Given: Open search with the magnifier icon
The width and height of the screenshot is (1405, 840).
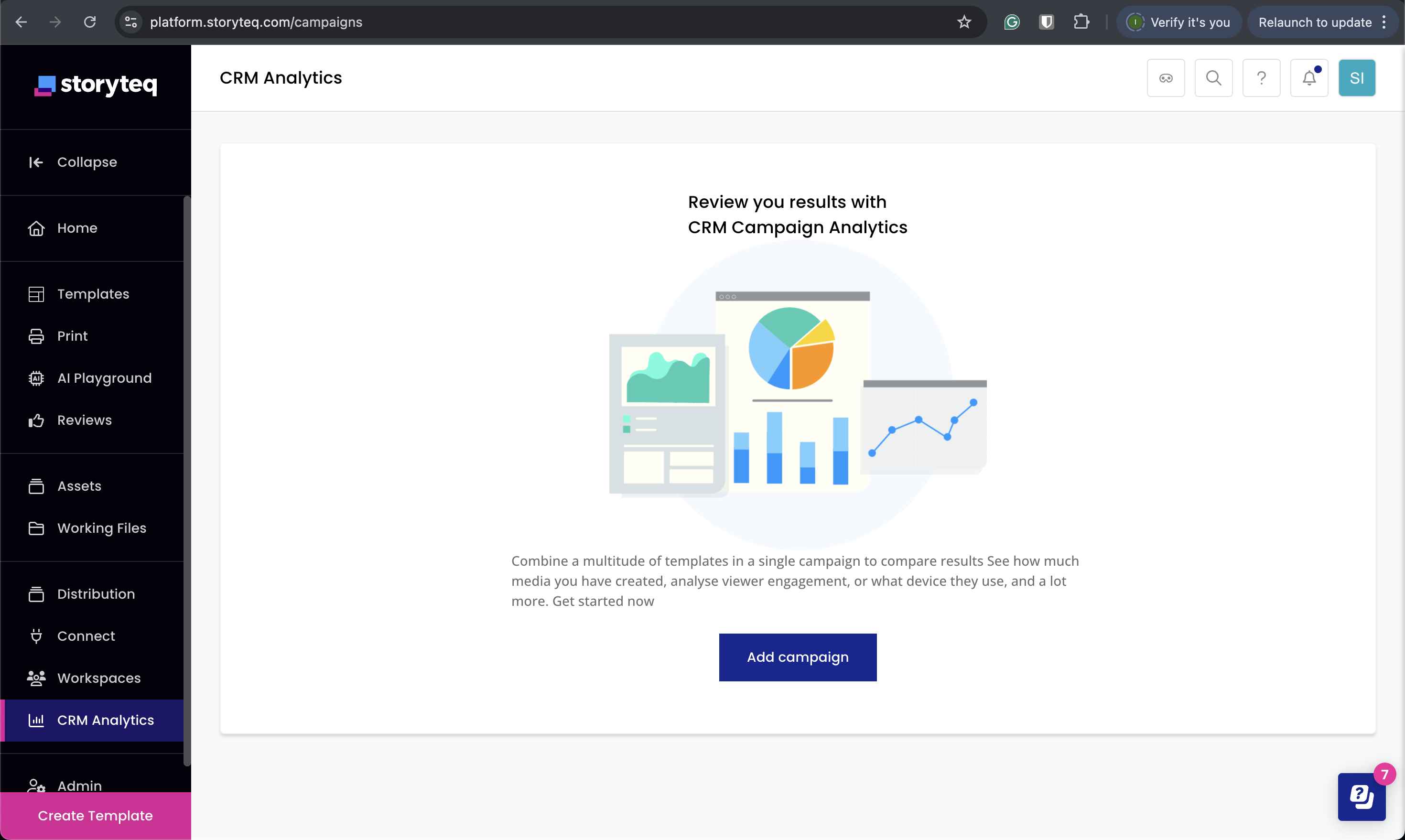Looking at the screenshot, I should coord(1213,78).
